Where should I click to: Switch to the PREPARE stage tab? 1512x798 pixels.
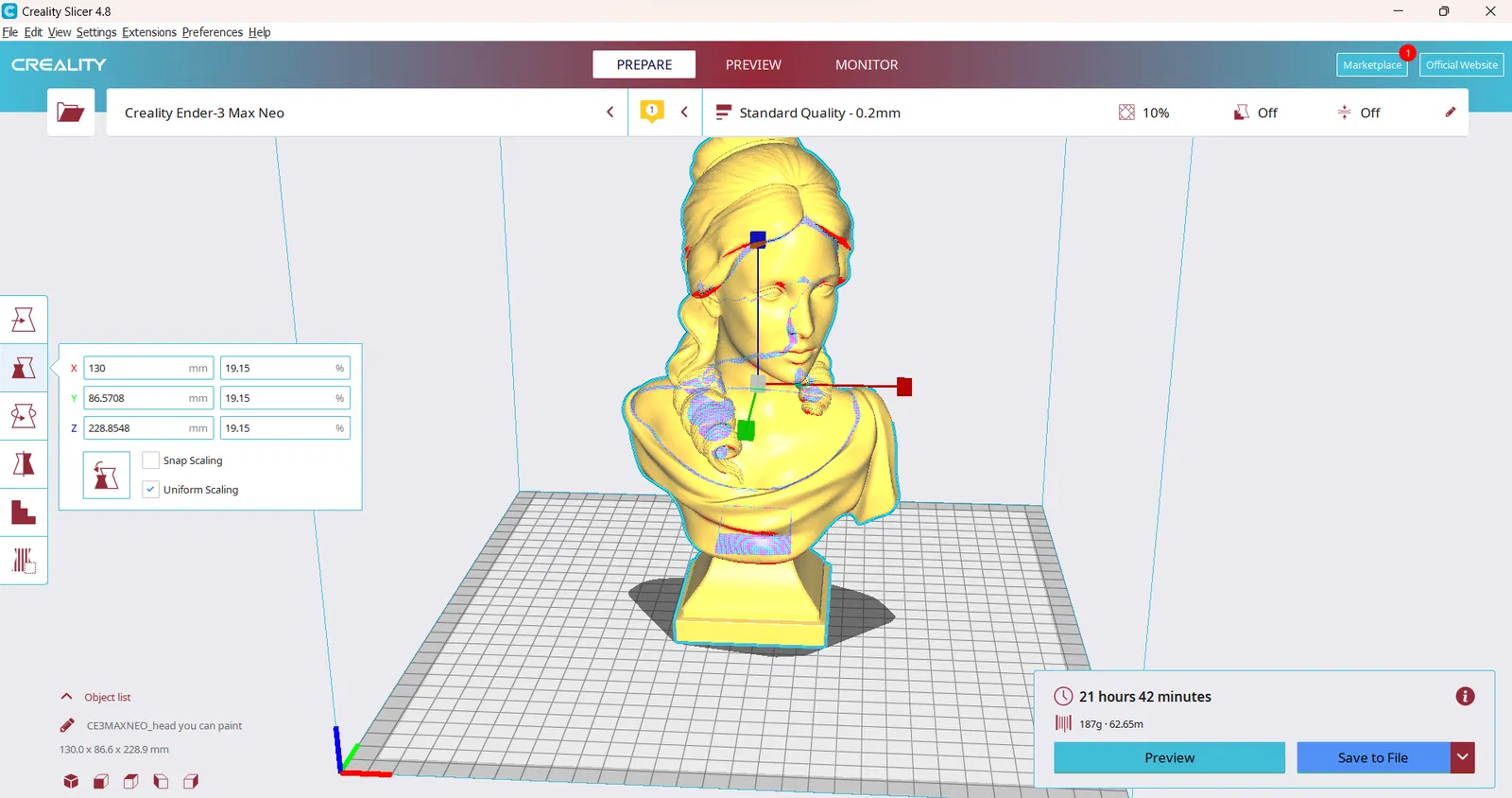[644, 64]
